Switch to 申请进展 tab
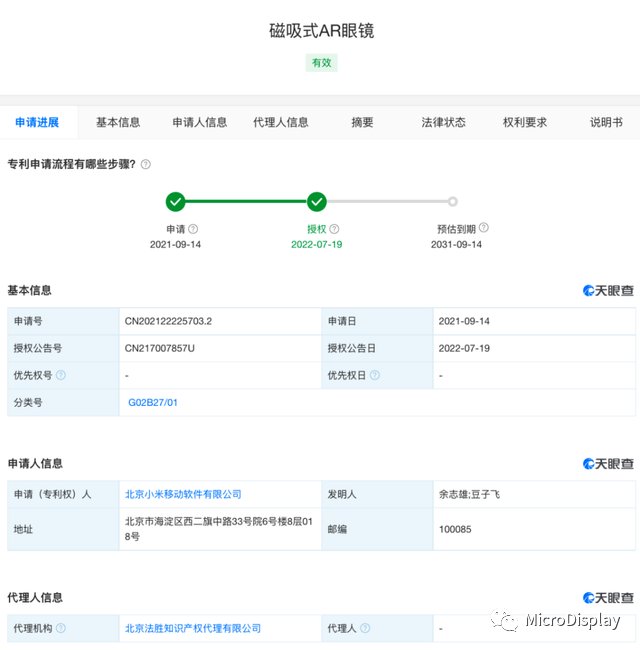 (37, 122)
